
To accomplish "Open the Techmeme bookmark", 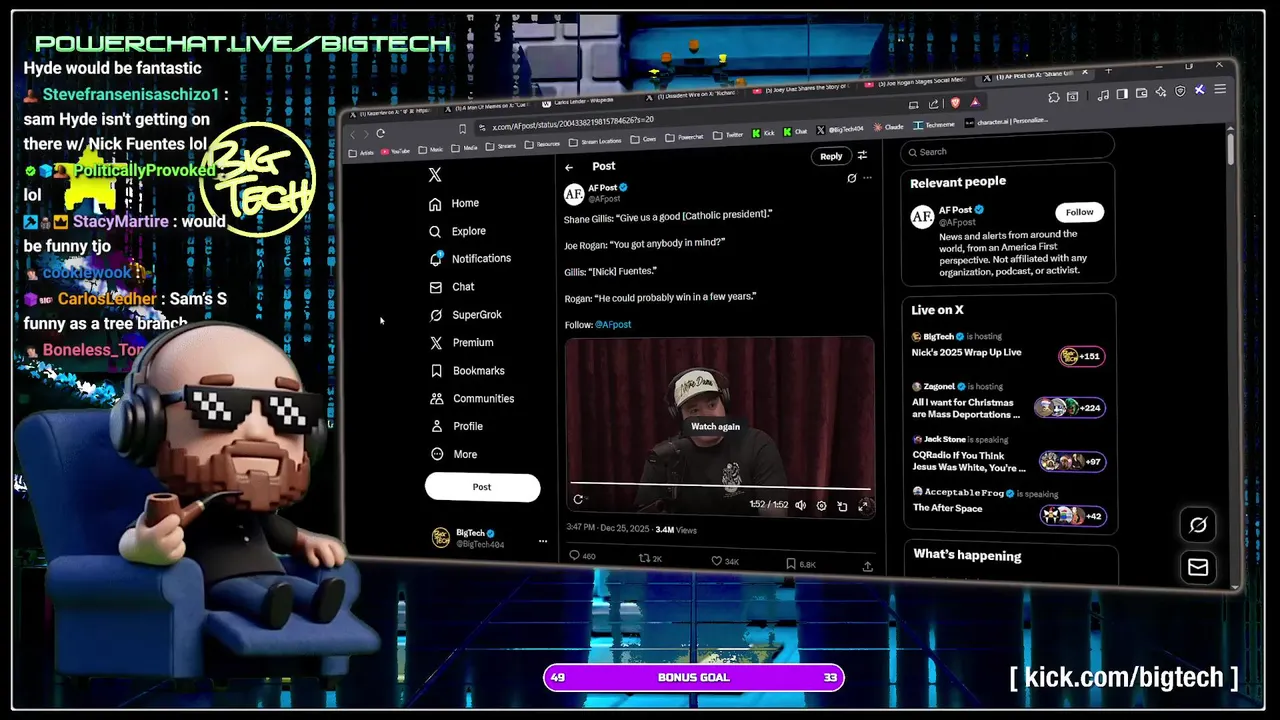I will coord(934,124).
